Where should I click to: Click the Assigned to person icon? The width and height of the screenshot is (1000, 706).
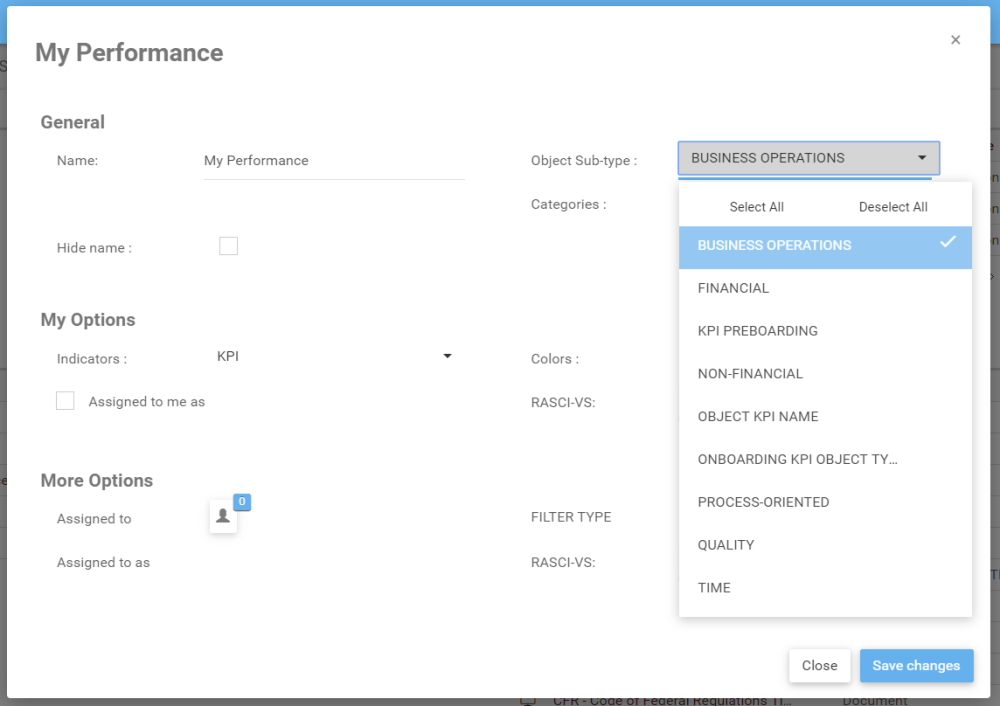coord(223,516)
